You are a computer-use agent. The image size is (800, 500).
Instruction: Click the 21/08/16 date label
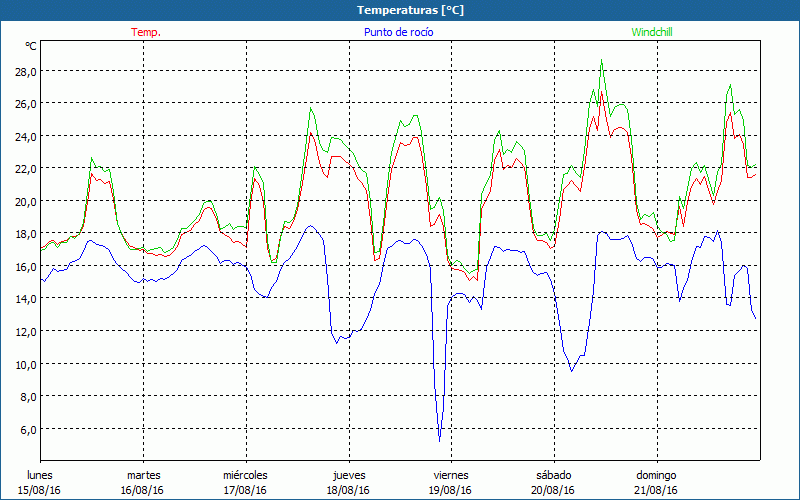[x=656, y=490]
